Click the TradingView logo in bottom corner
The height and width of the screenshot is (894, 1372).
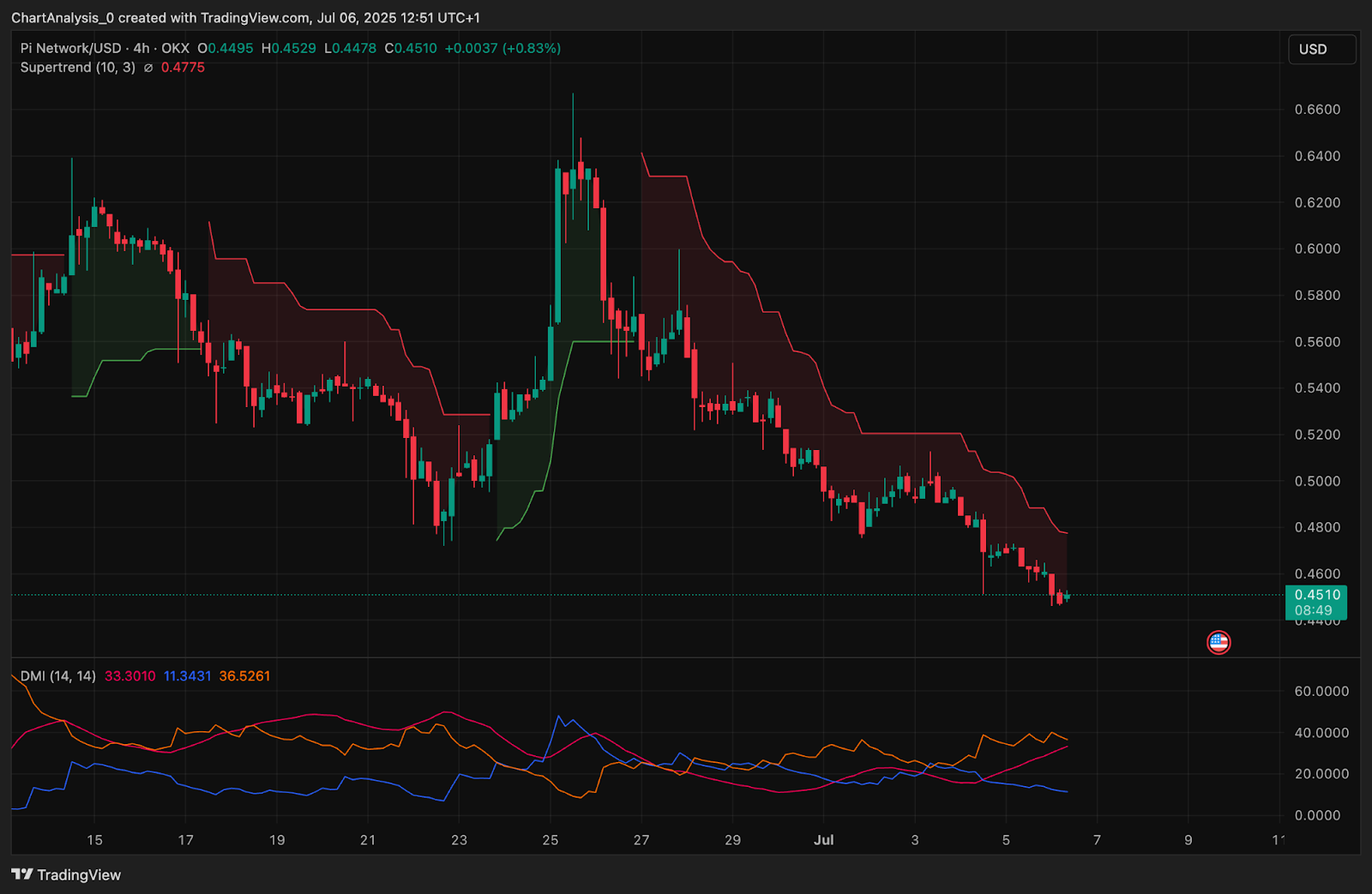pos(66,874)
